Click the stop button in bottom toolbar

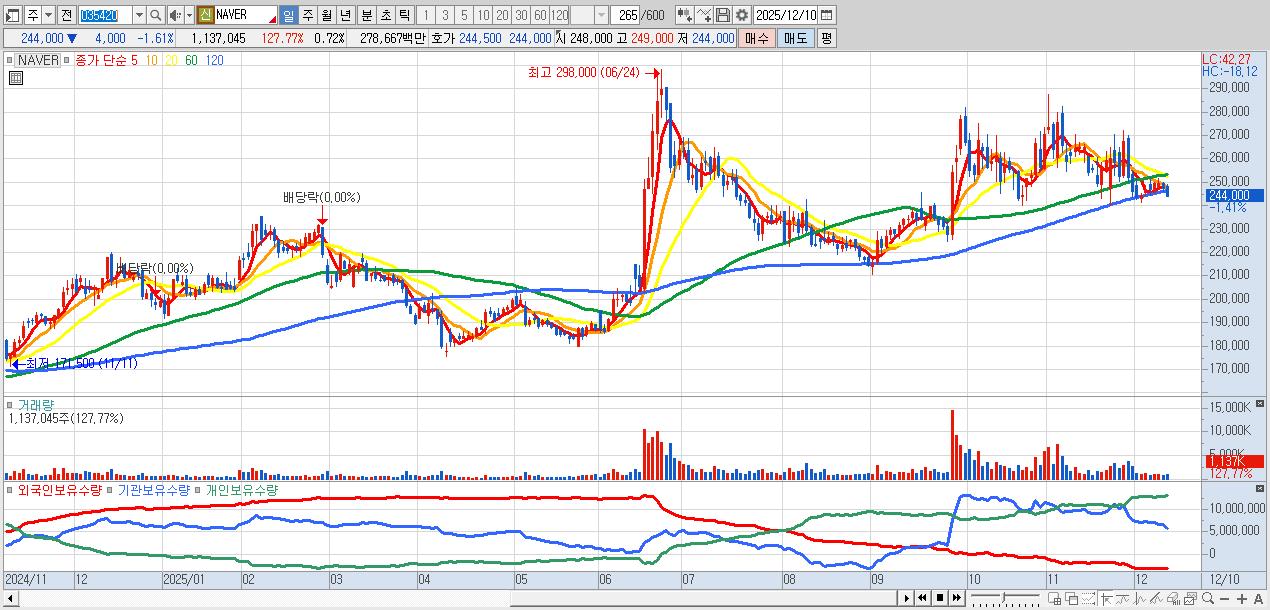[940, 598]
